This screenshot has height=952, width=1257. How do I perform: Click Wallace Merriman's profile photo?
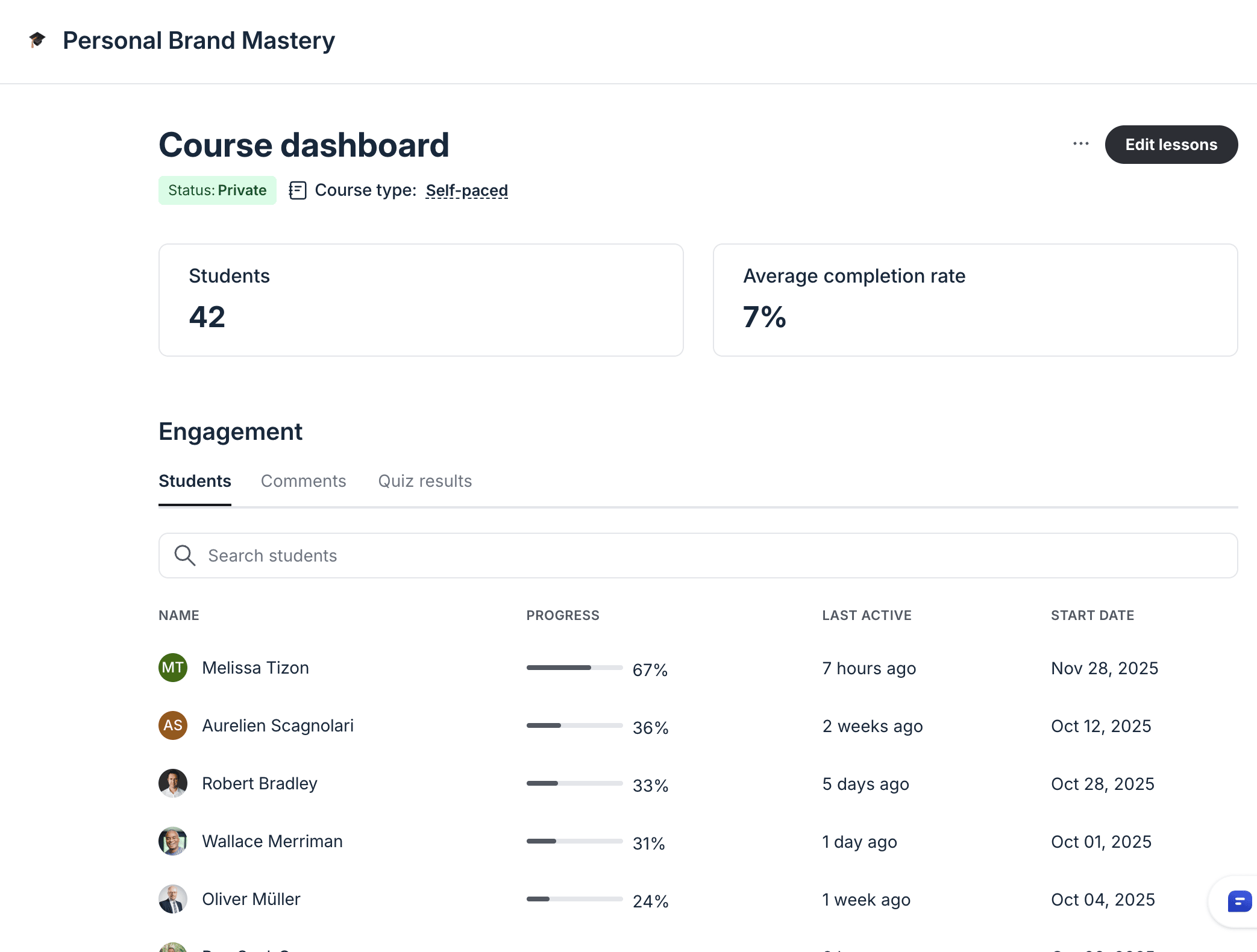[x=173, y=841]
